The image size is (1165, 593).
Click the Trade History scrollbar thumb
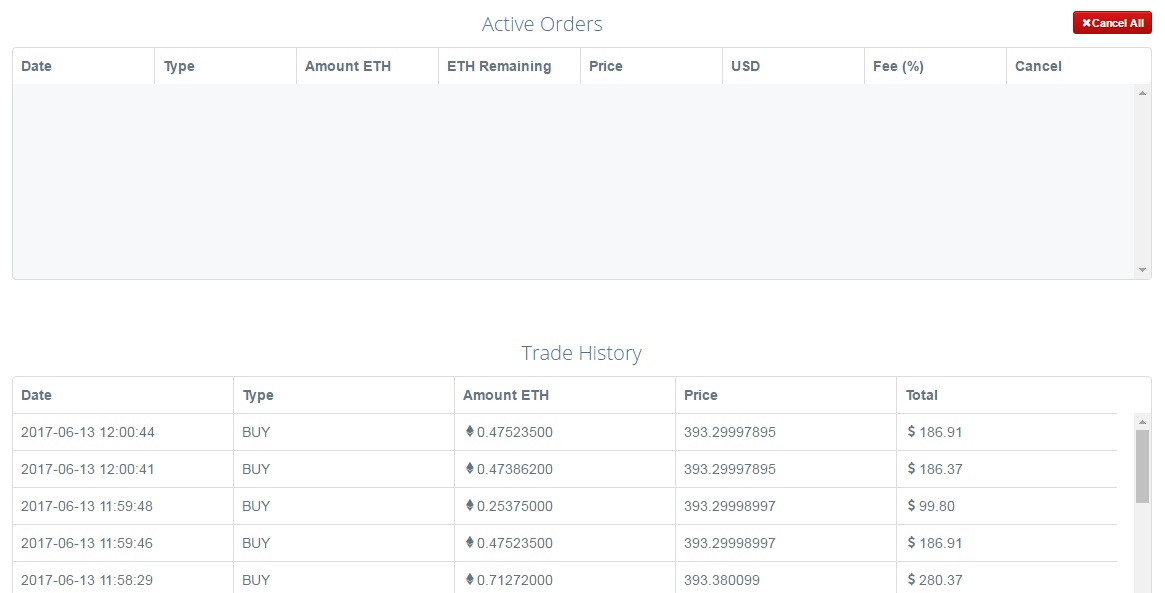[1142, 466]
